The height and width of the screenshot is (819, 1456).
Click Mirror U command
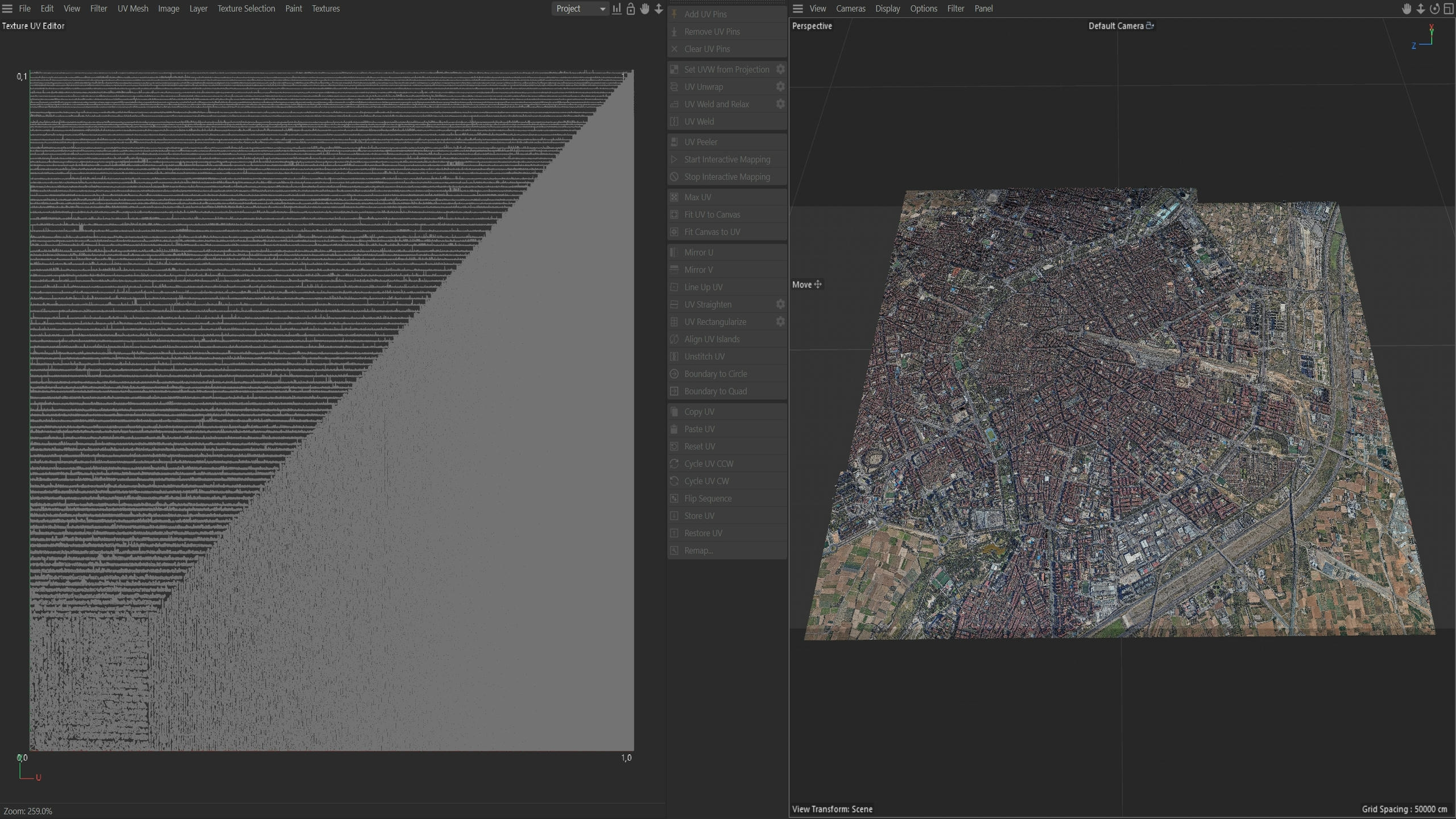click(x=727, y=253)
